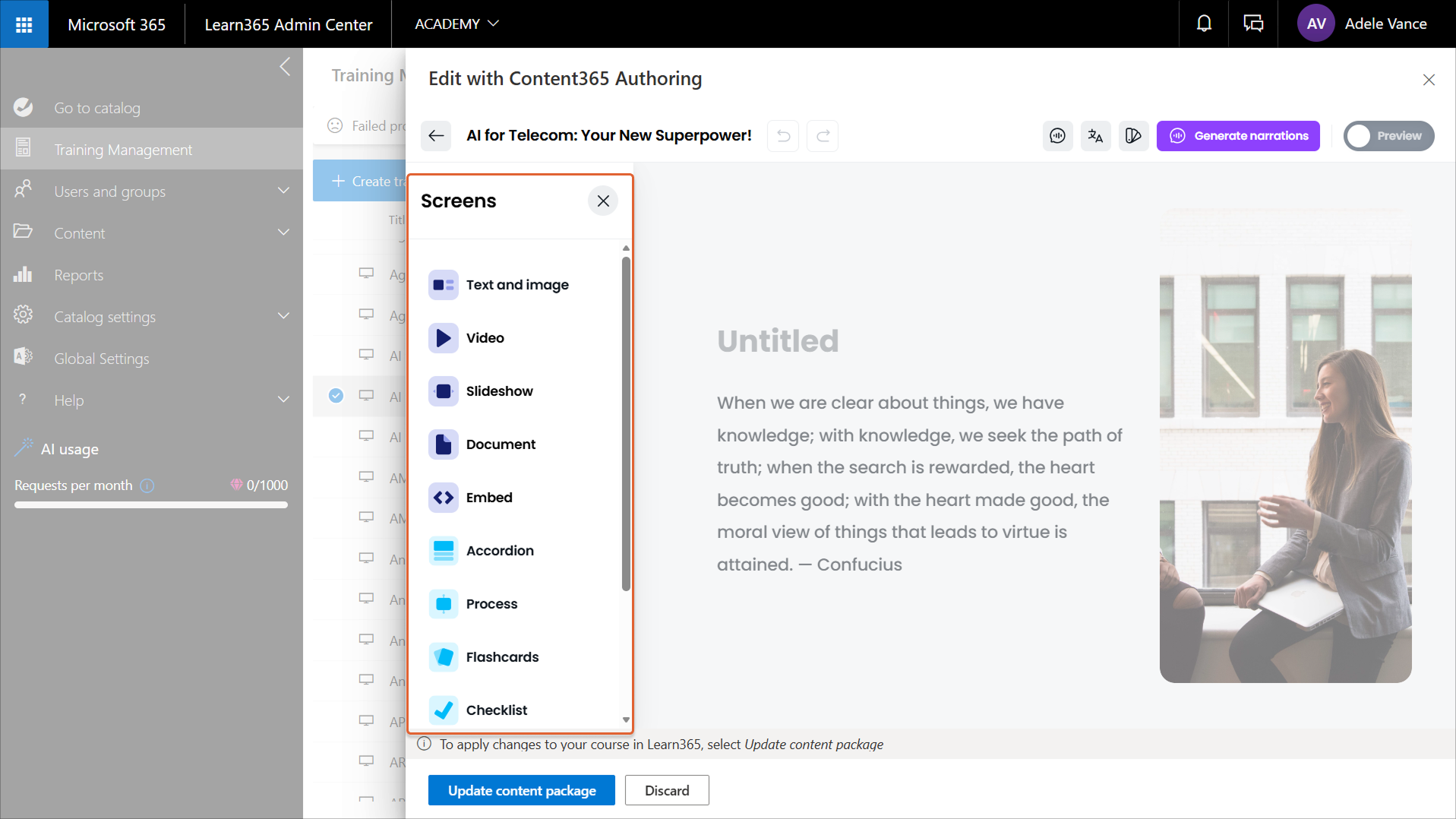Screen dimensions: 1456x819
Task: Expand the ACADEMY dropdown
Action: (456, 24)
